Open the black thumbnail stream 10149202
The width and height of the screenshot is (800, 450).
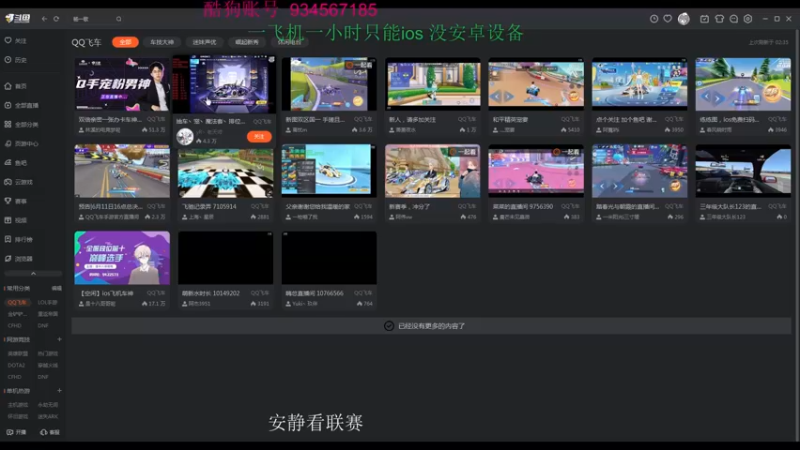[x=226, y=258]
